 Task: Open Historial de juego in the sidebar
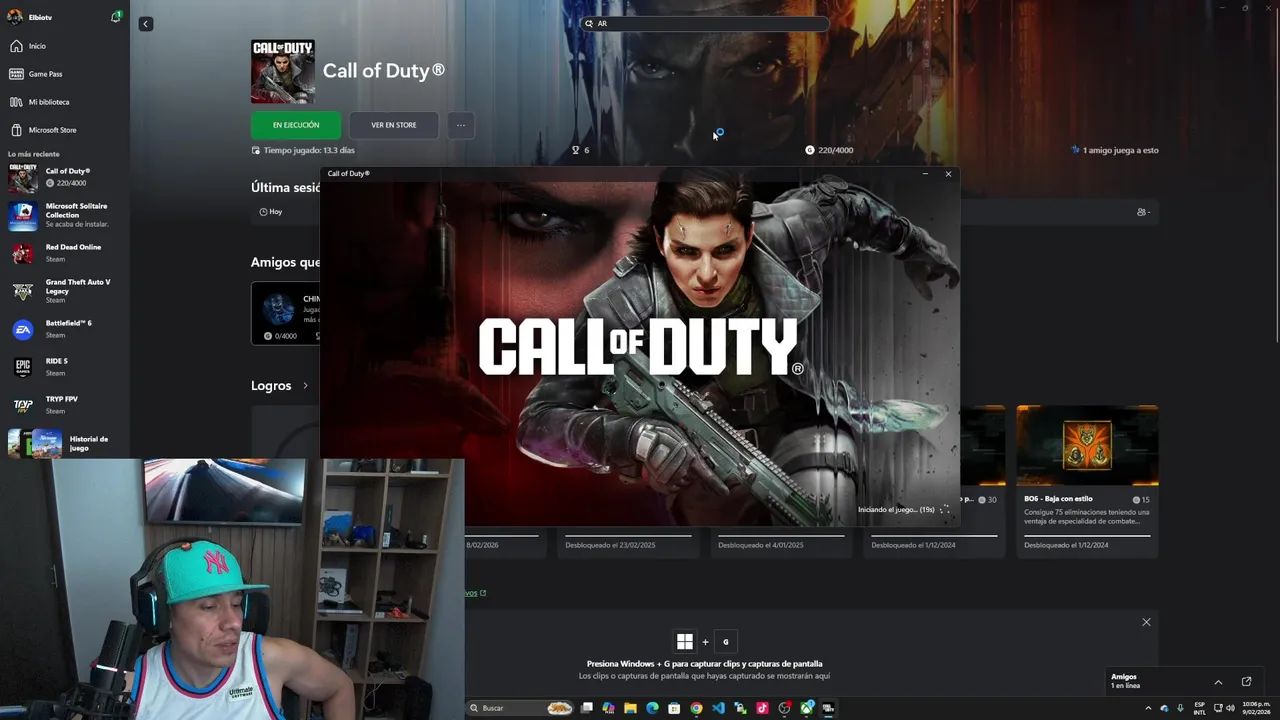pos(64,443)
